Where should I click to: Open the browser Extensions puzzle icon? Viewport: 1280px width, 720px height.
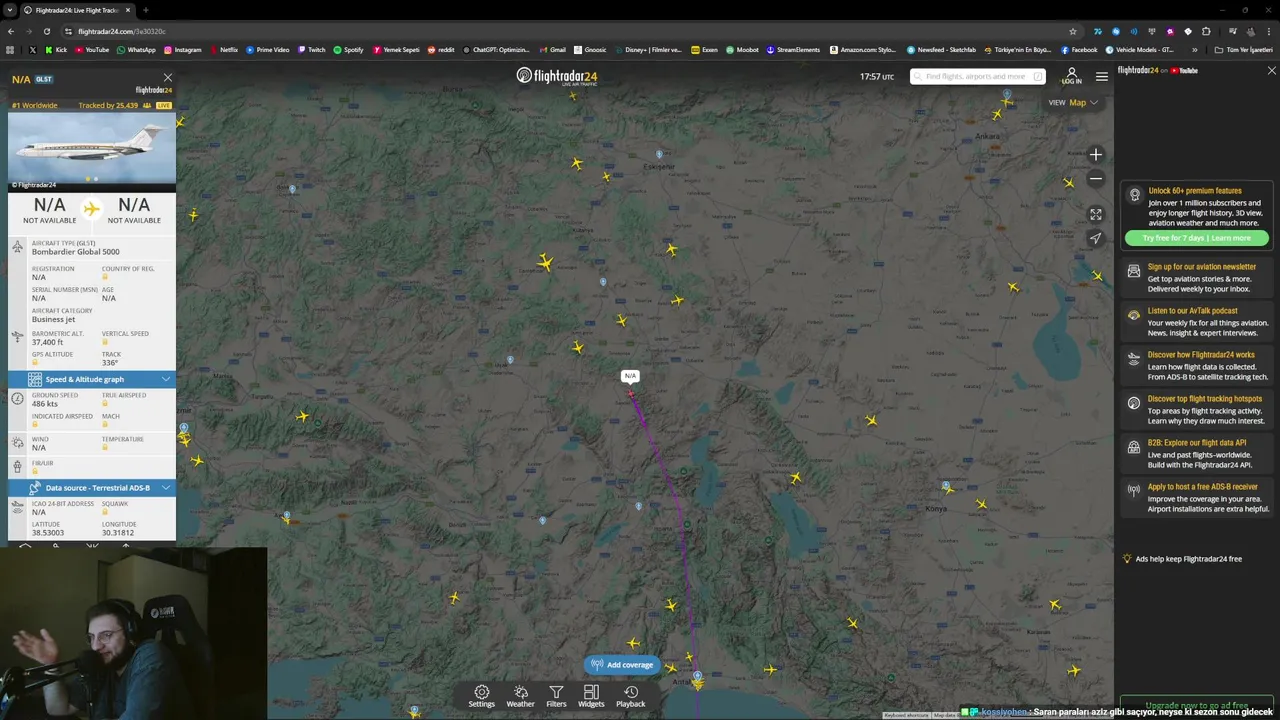coord(1206,31)
